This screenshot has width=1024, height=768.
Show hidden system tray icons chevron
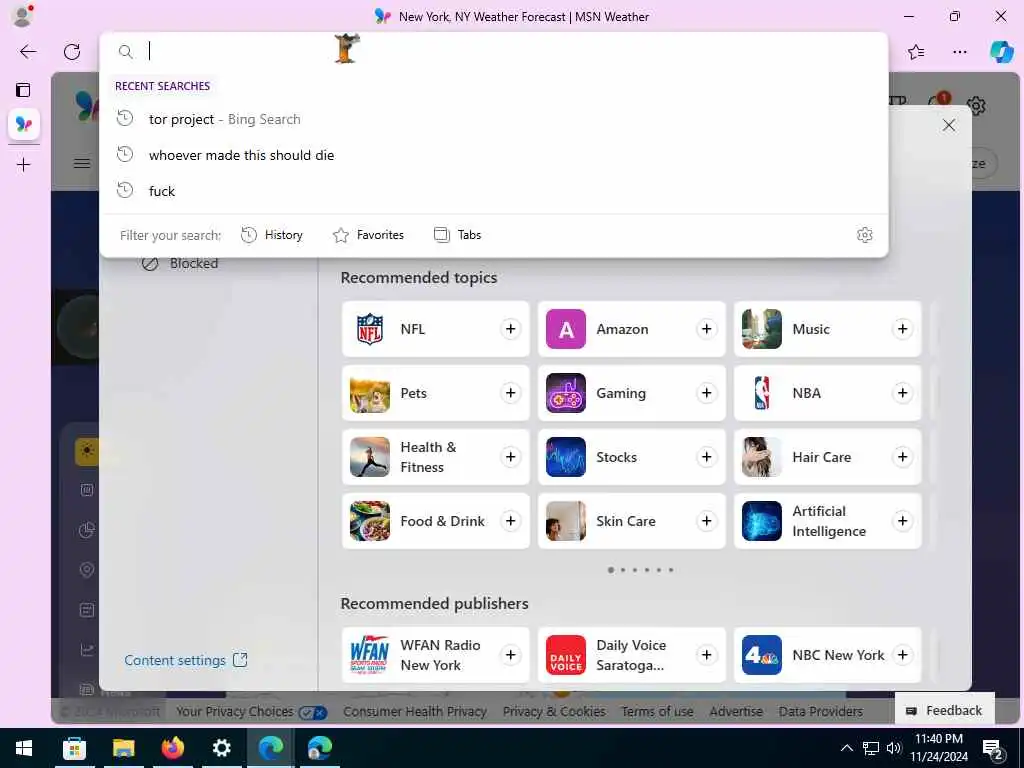(x=846, y=748)
